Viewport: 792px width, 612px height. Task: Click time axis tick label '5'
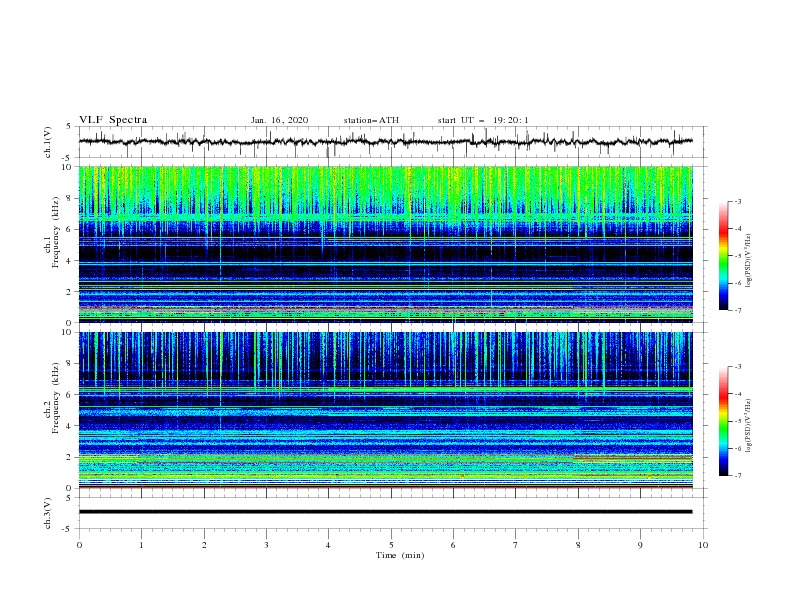coord(391,545)
